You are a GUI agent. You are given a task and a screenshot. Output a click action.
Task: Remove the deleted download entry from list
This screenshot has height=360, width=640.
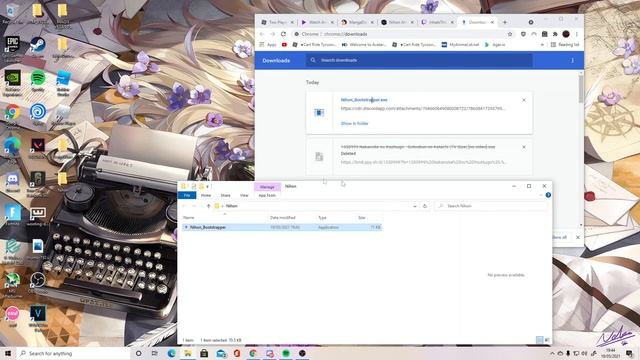[524, 147]
